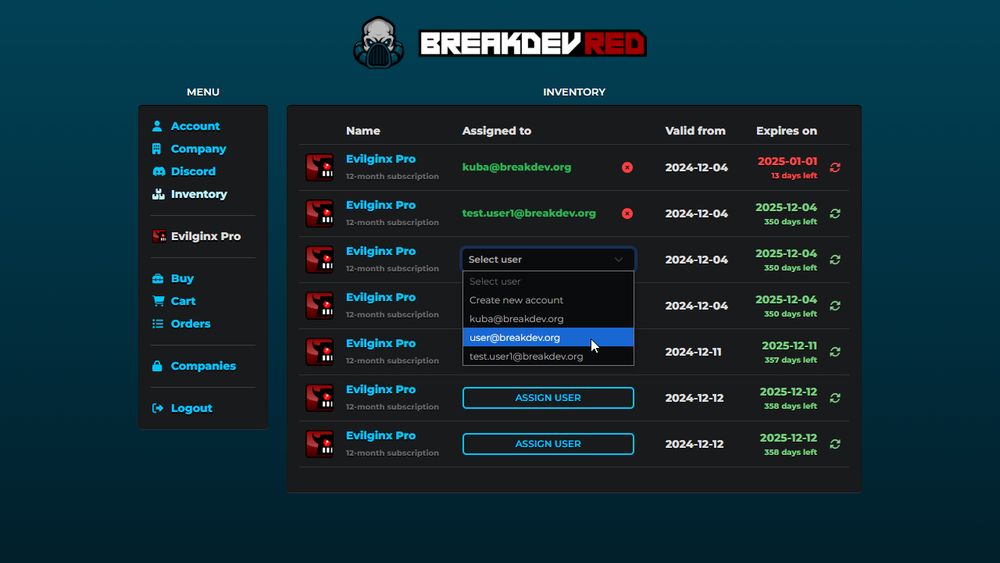The image size is (1000, 563).
Task: Click the Inventory boxes icon
Action: (x=158, y=194)
